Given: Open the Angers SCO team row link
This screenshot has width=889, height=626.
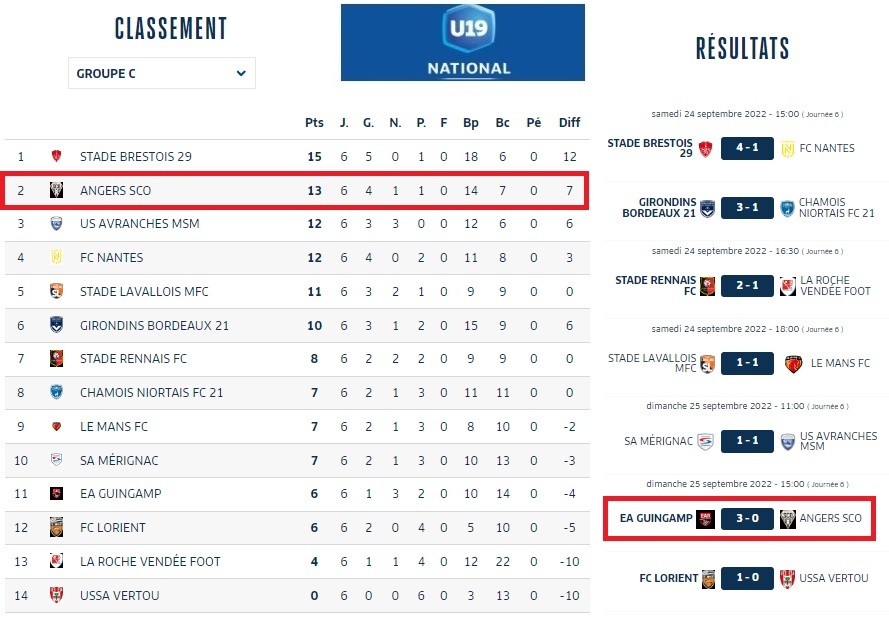Looking at the screenshot, I should tap(116, 190).
